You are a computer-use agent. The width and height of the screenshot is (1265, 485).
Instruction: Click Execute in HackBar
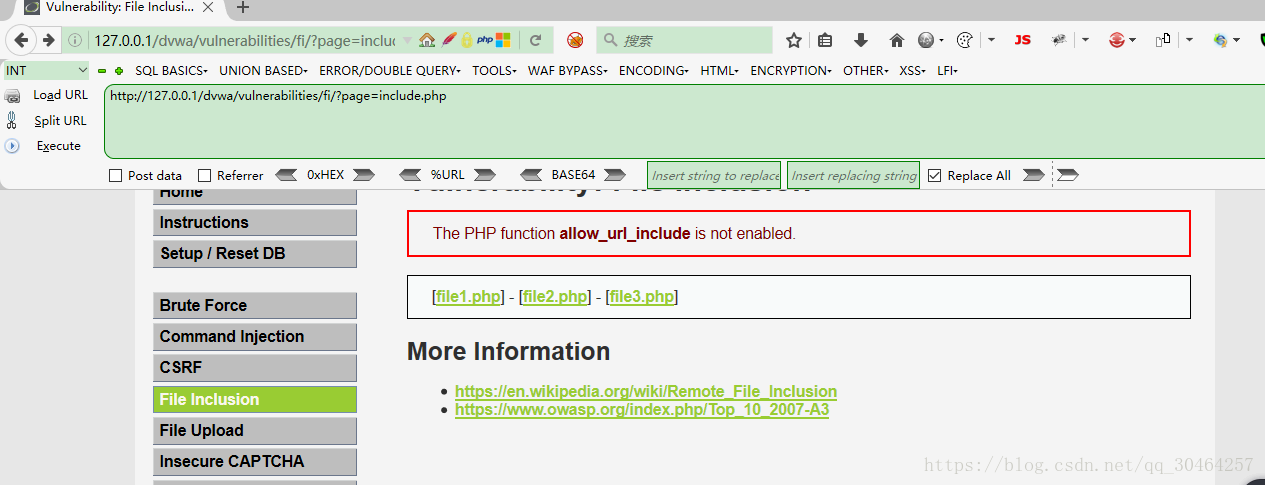pyautogui.click(x=58, y=146)
